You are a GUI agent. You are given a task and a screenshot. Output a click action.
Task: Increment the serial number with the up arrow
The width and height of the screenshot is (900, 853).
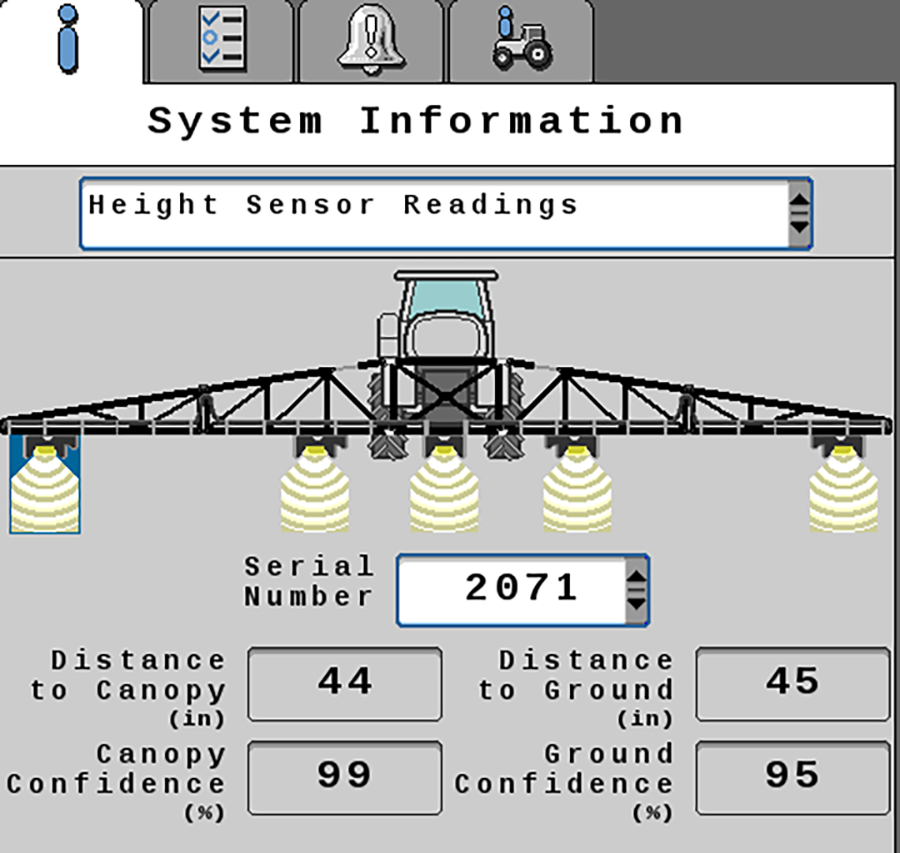point(638,577)
